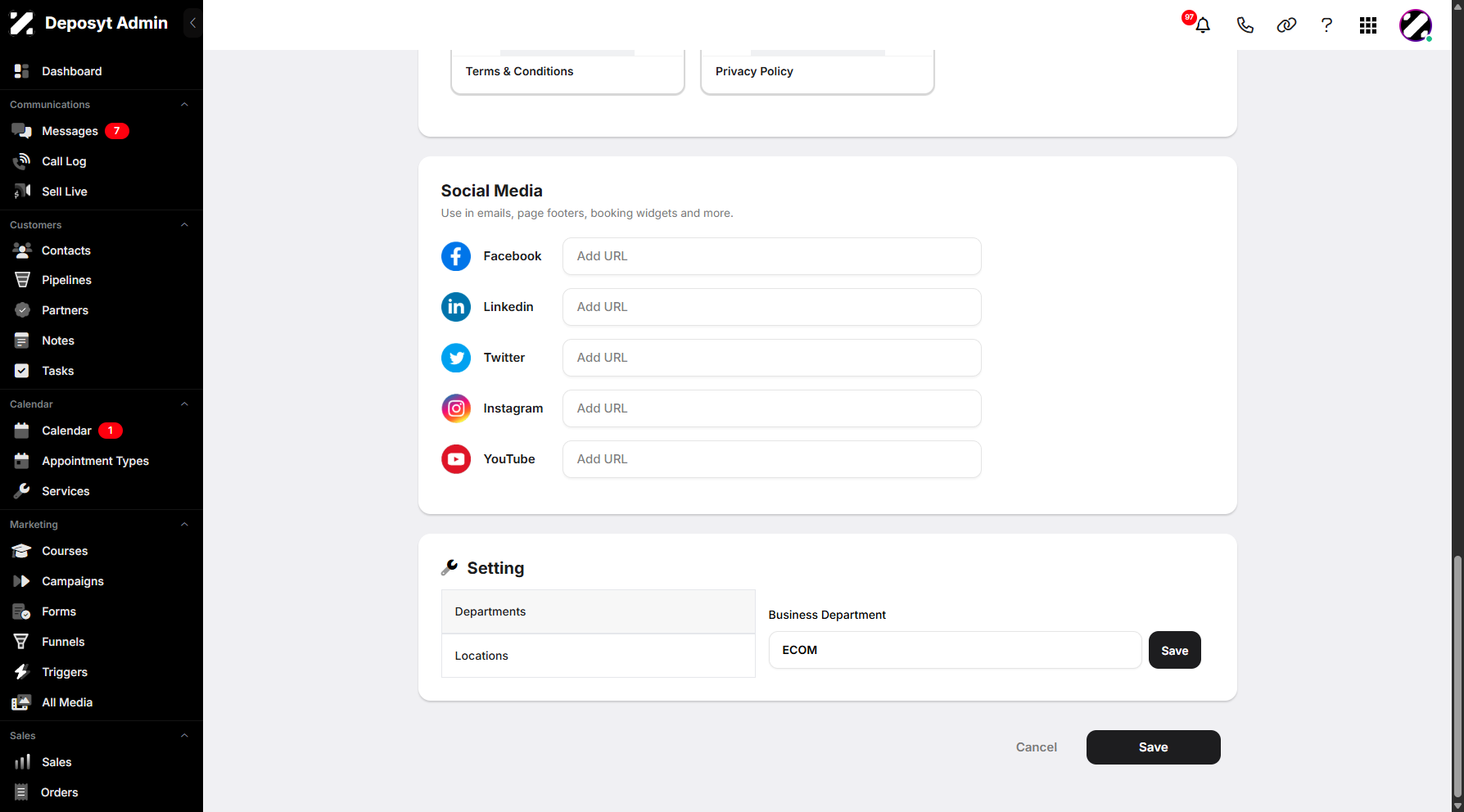Save the Business Department entry
Screen dimensions: 1464x812
[1174, 650]
